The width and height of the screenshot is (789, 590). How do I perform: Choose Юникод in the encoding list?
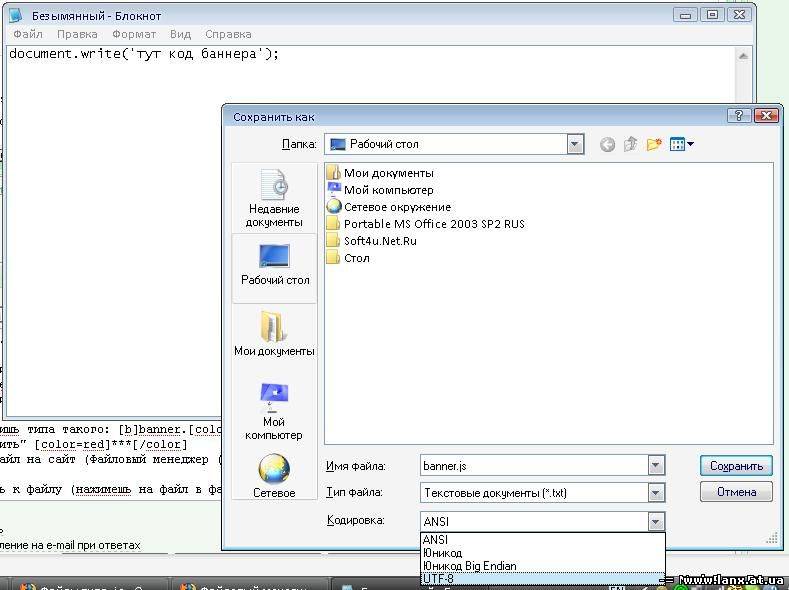pyautogui.click(x=542, y=553)
